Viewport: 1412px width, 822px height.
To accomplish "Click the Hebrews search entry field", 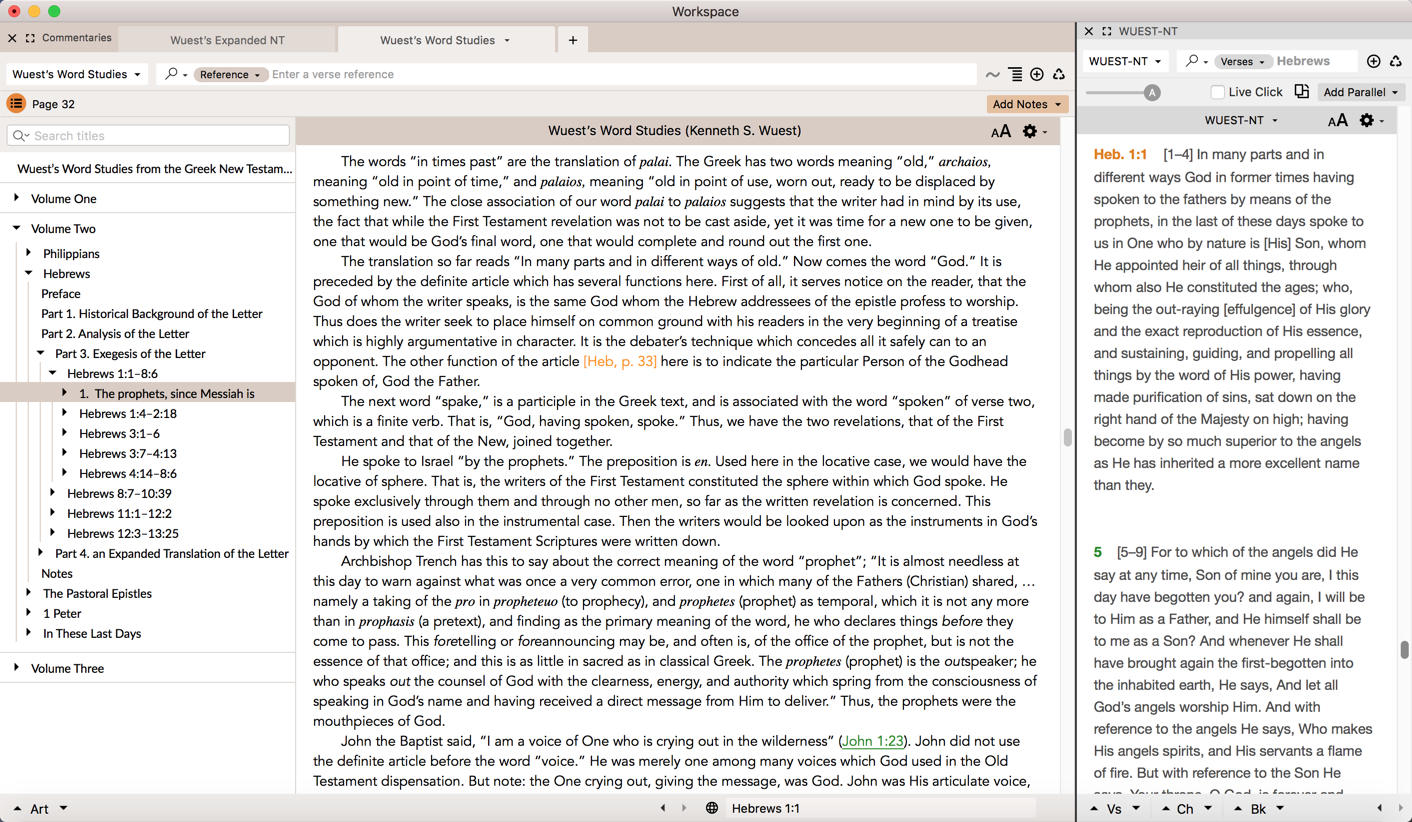I will (1314, 61).
